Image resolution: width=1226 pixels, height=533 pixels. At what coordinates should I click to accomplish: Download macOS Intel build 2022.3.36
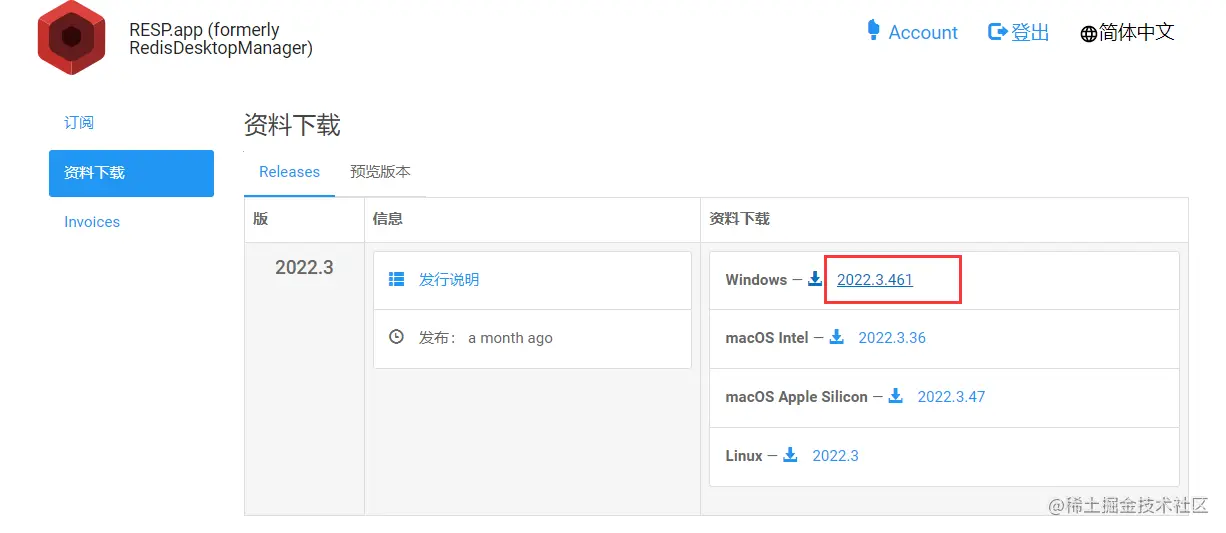coord(892,338)
